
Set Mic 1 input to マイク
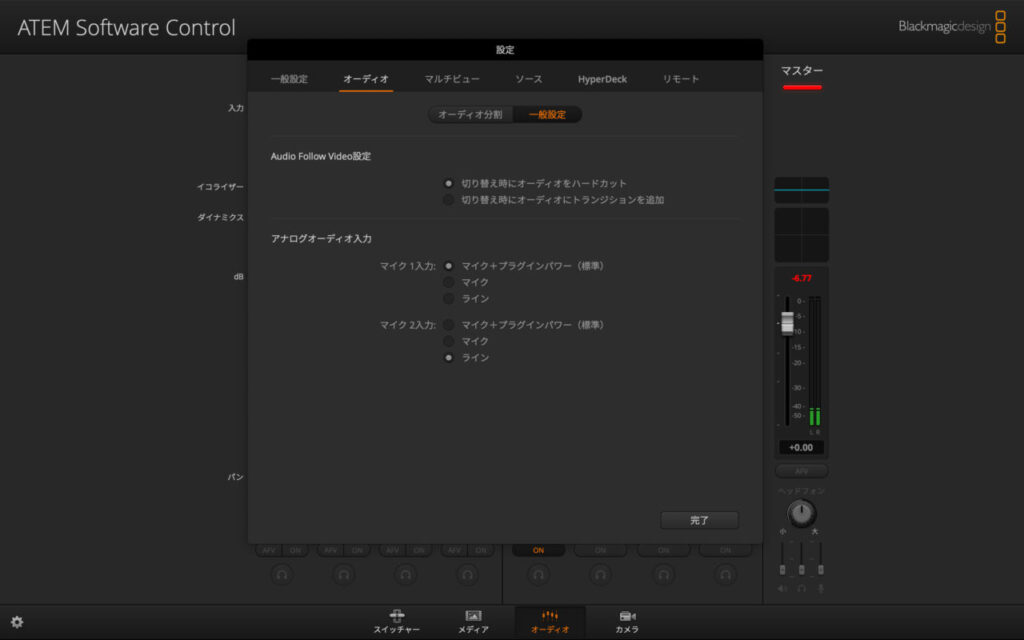tap(448, 282)
